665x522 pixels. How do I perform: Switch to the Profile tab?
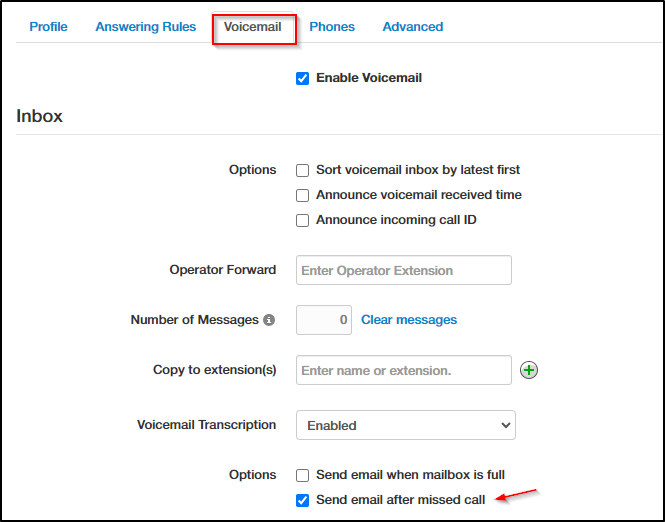pyautogui.click(x=48, y=27)
